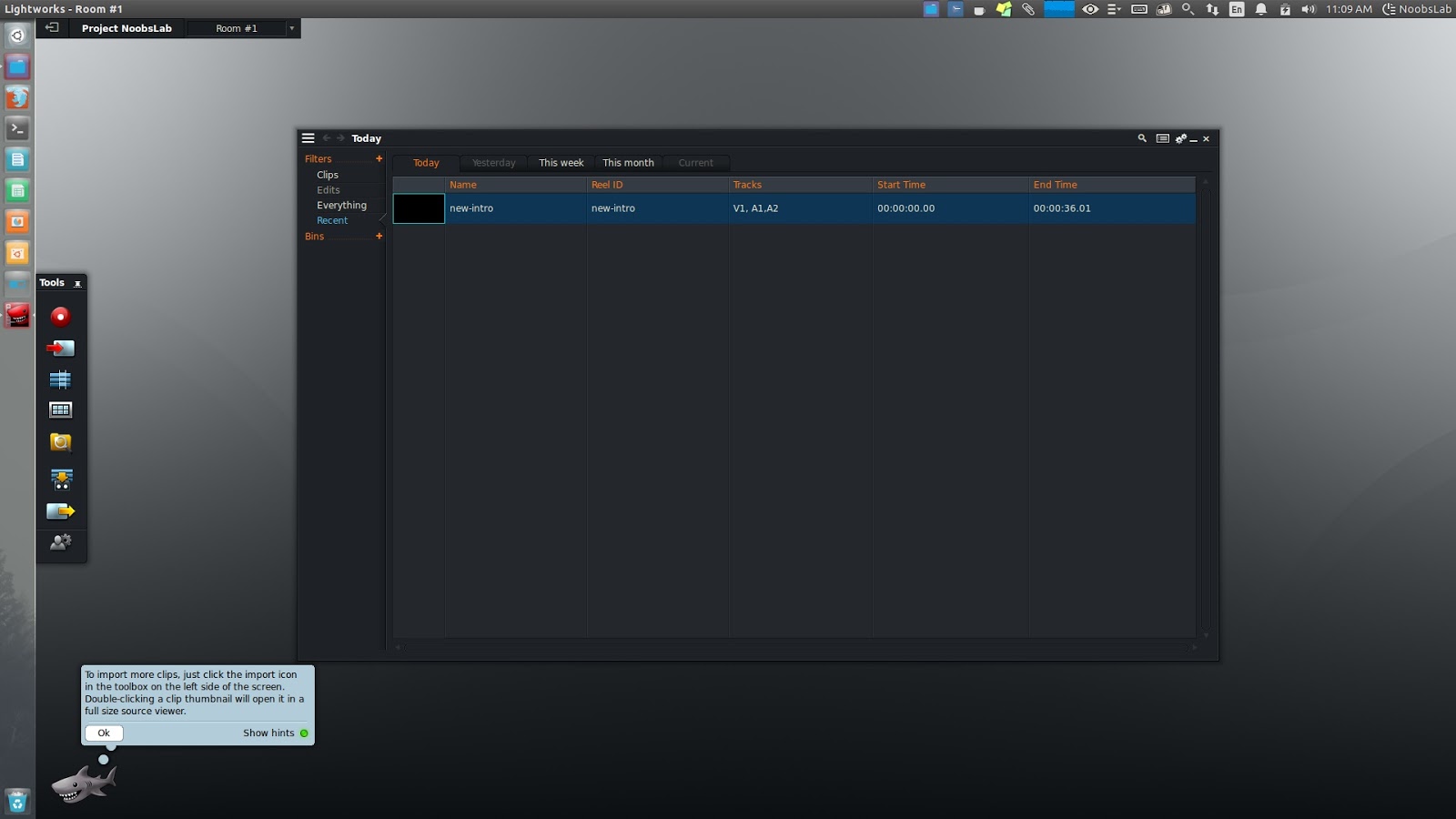Exit the project via the door icon
The height and width of the screenshot is (819, 1456).
coord(52,28)
